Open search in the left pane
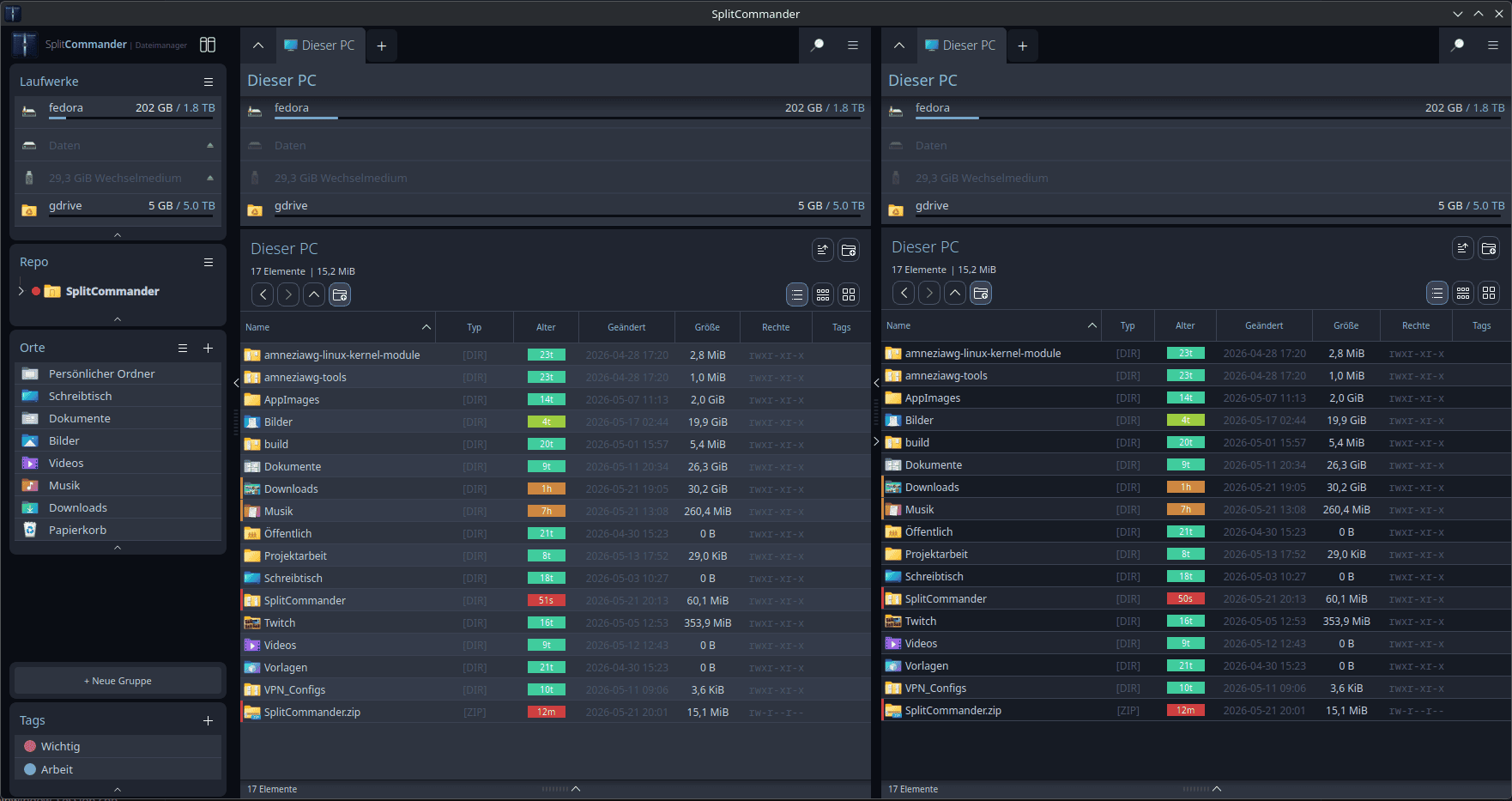 [817, 46]
